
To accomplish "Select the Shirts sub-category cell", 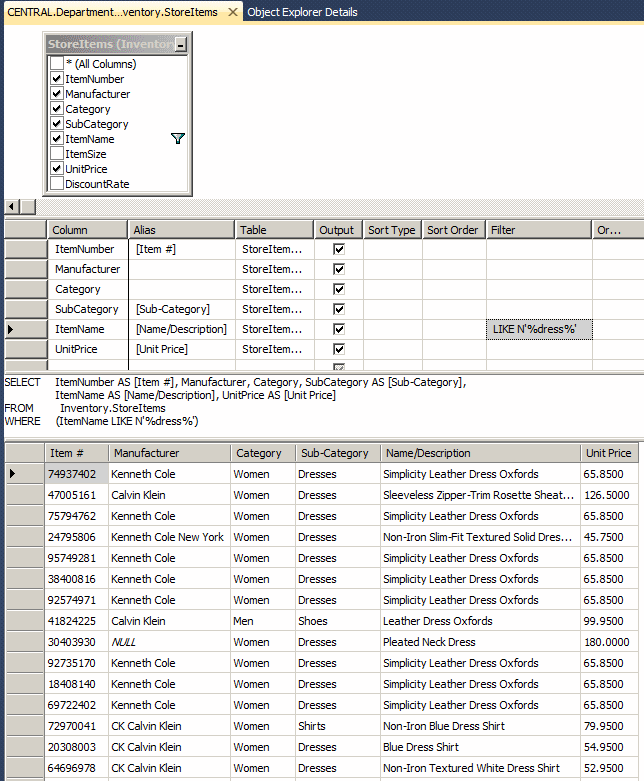I will (x=338, y=726).
